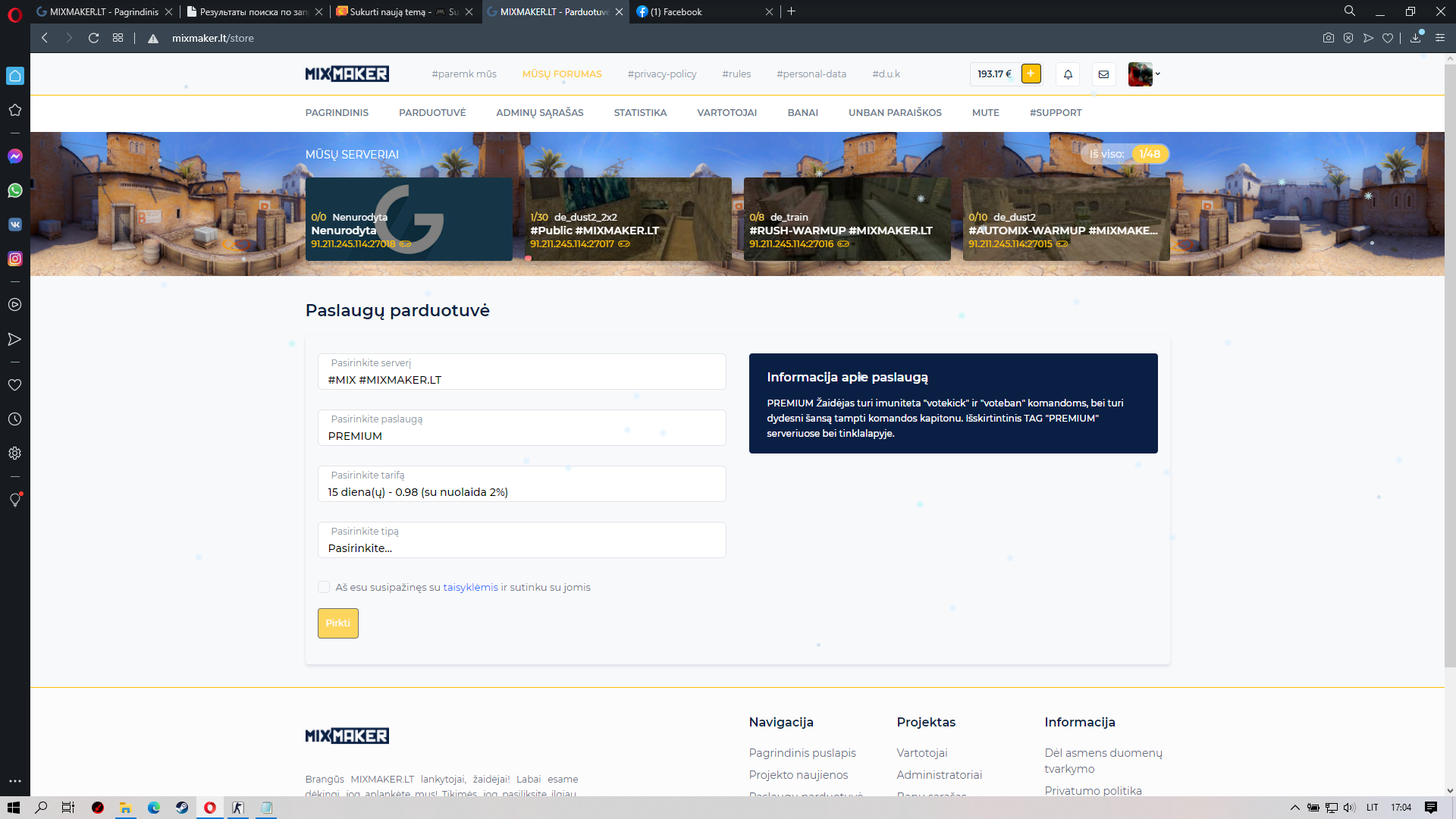This screenshot has height=819, width=1456.
Task: Add funds with yellow plus button
Action: 1031,74
